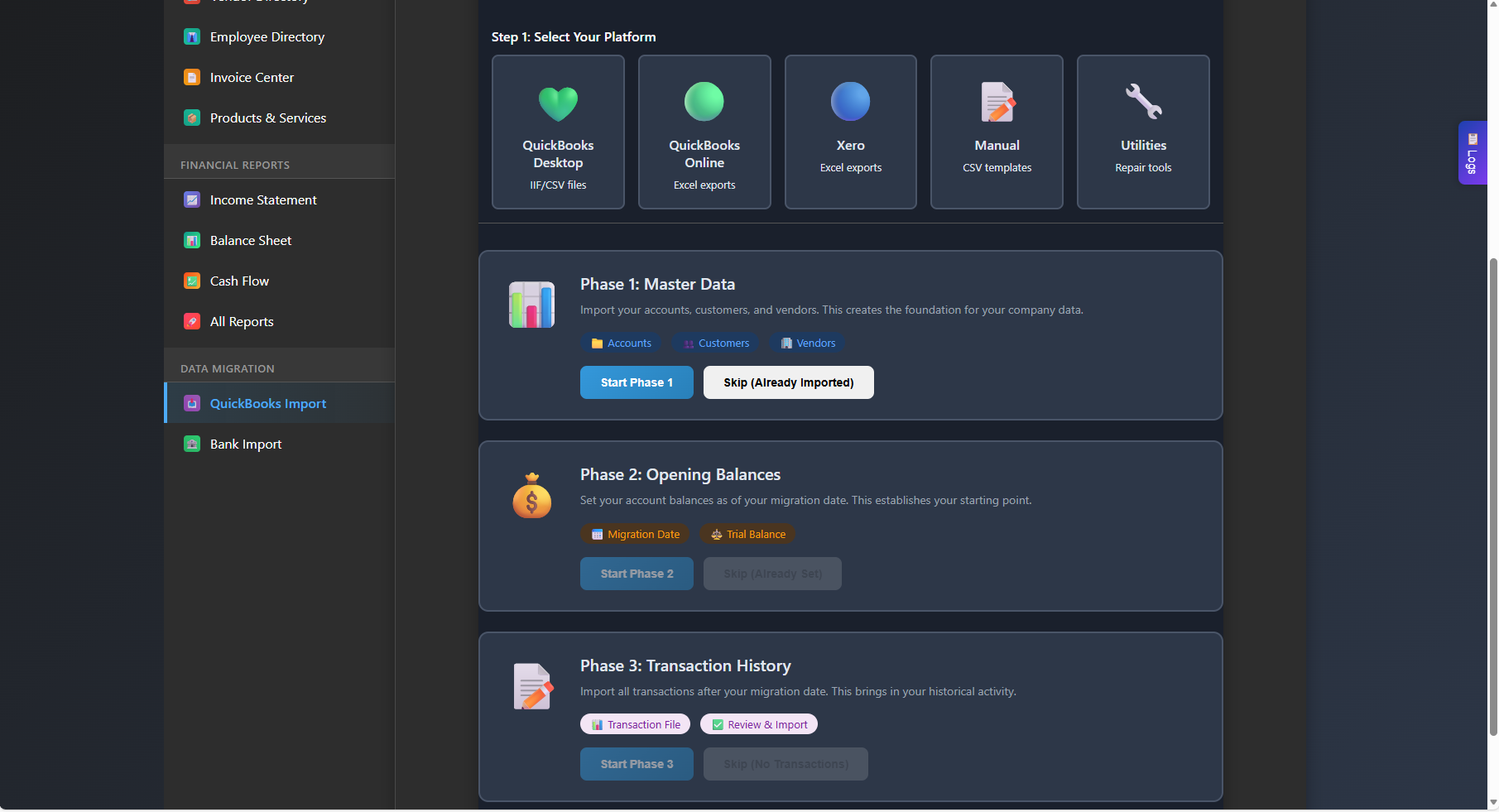View the Cash Flow report
1499x812 pixels.
pos(279,281)
